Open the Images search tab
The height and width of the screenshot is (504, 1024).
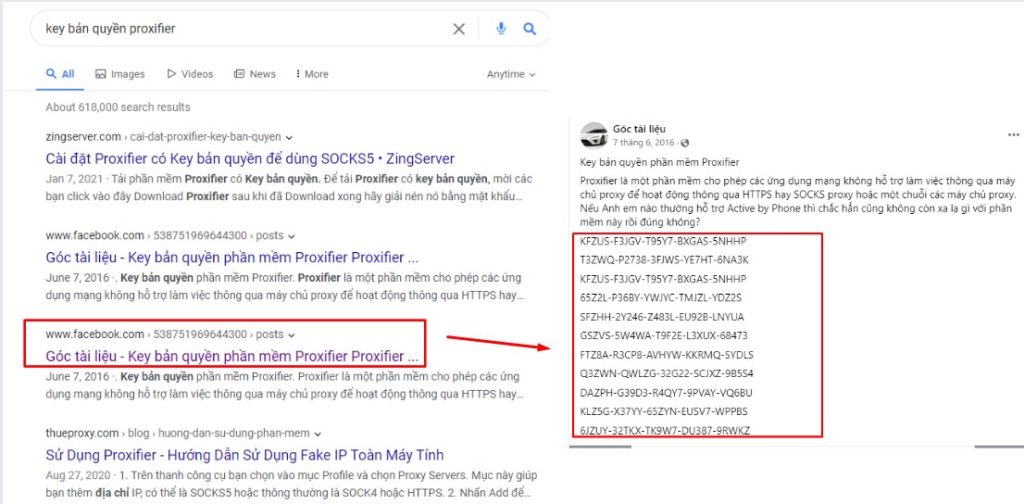pos(120,74)
